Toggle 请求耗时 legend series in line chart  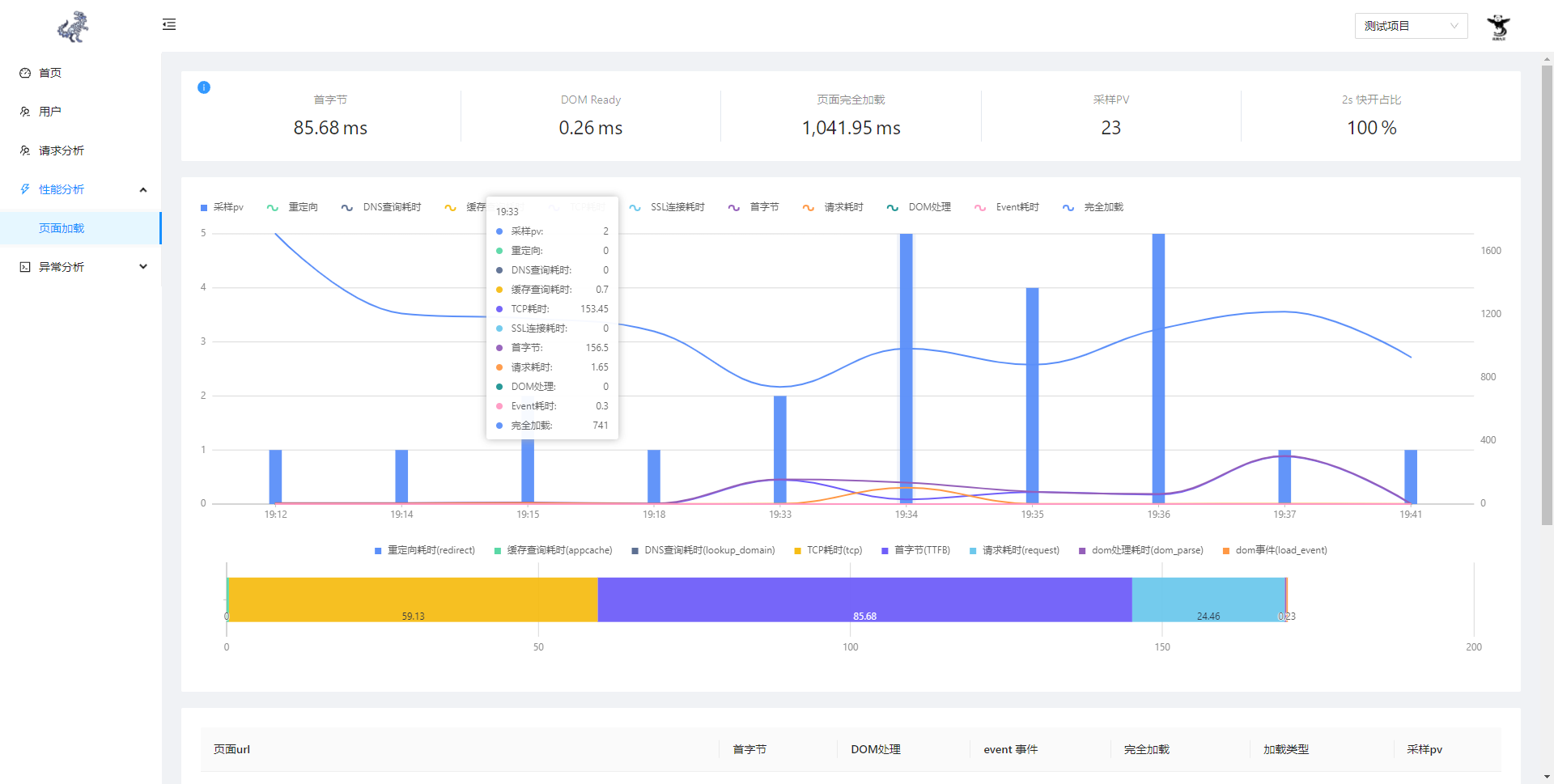[x=833, y=207]
